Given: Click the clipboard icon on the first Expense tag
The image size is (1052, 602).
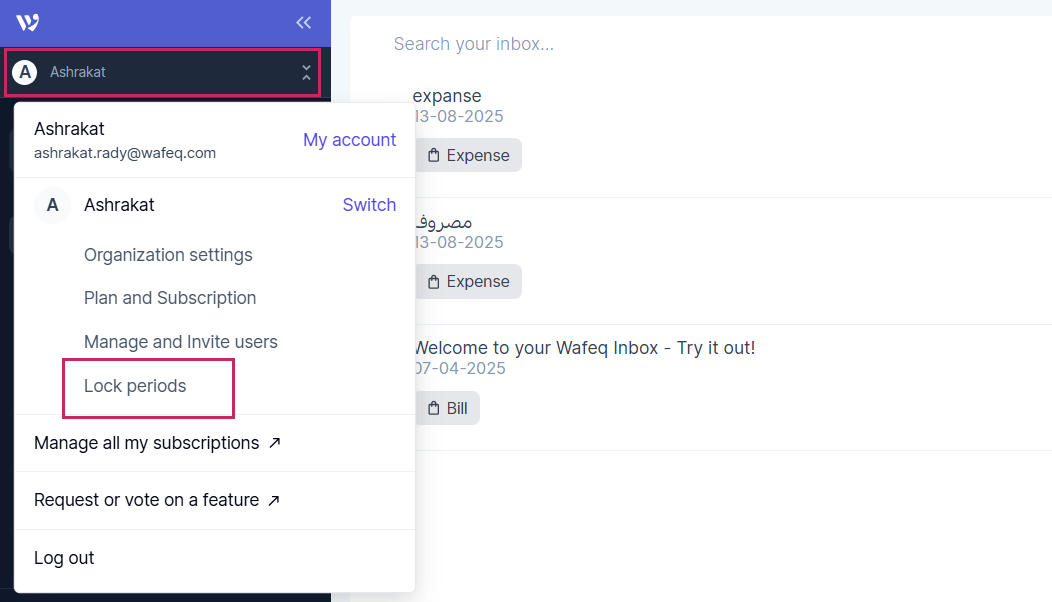Looking at the screenshot, I should (434, 156).
